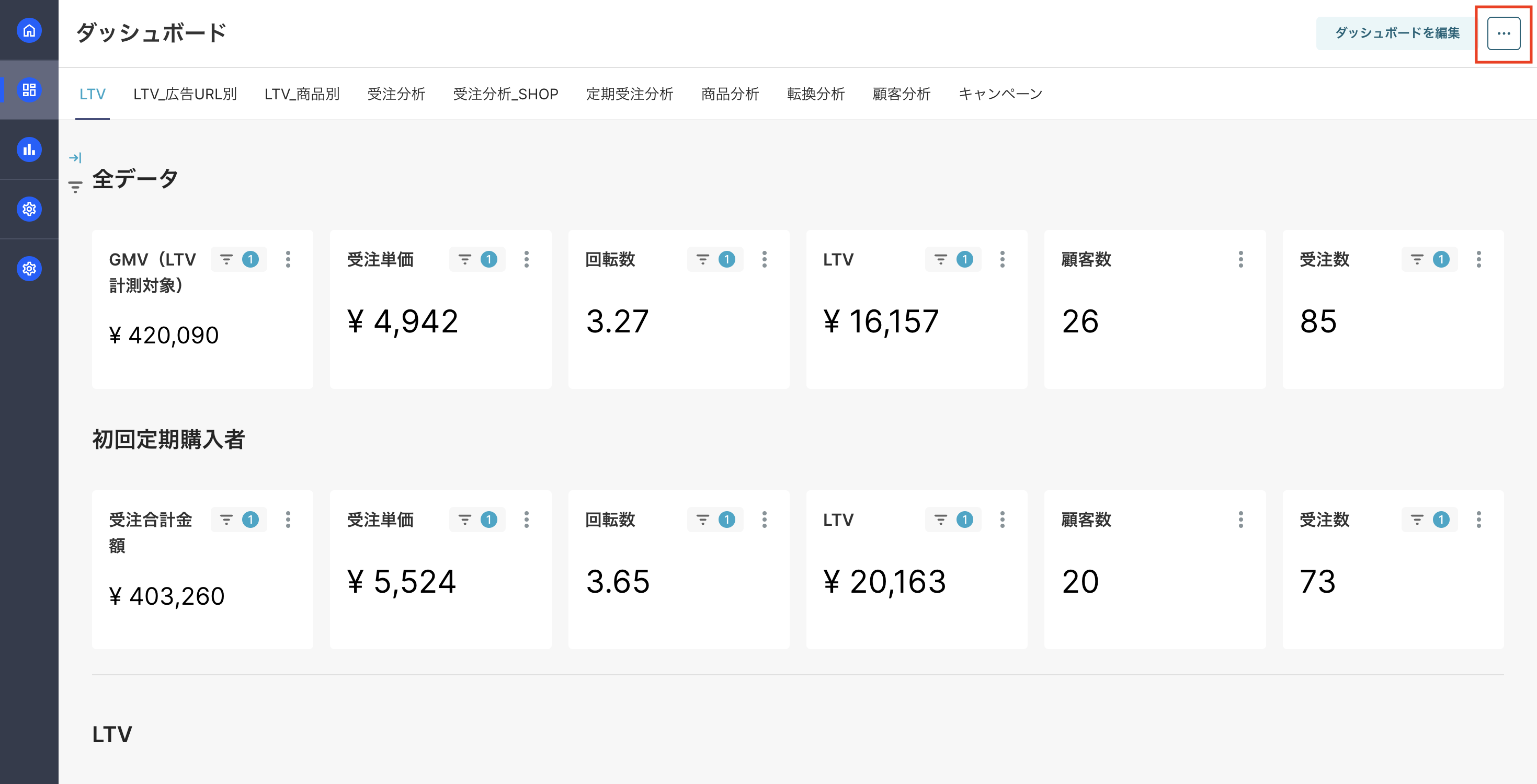
Task: Open kebab menu on 受注数 85 card
Action: [1478, 259]
